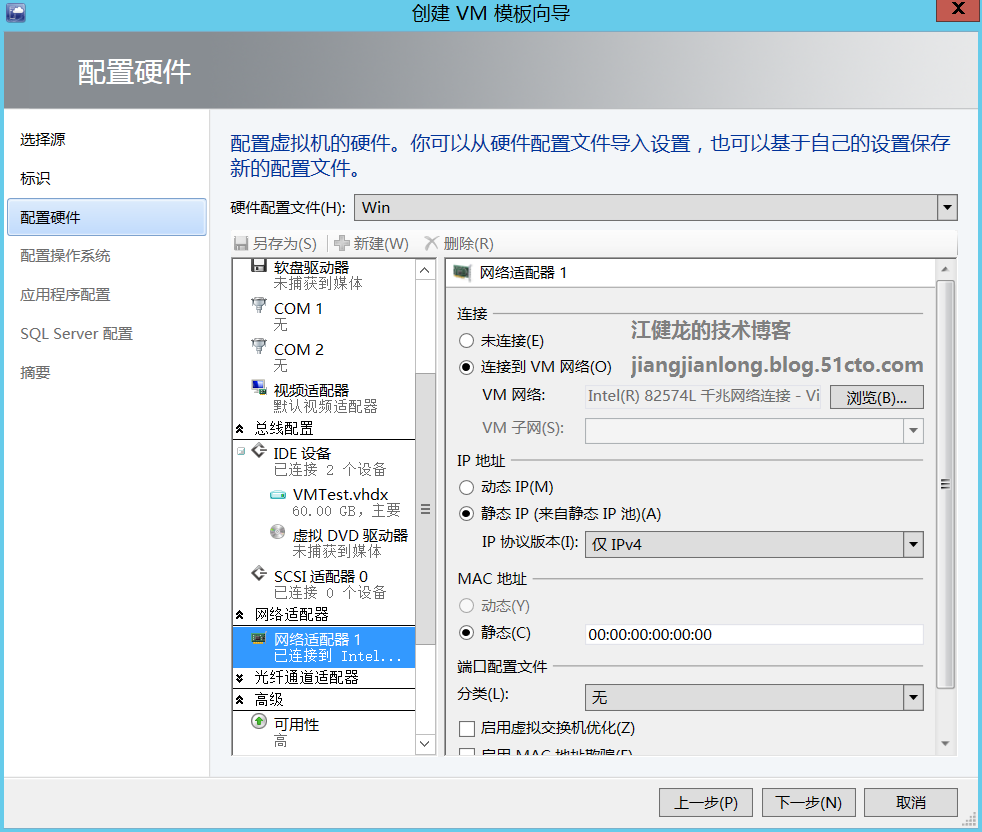Viewport: 982px width, 832px height.
Task: Click 删除(R) toolbar label
Action: point(468,244)
